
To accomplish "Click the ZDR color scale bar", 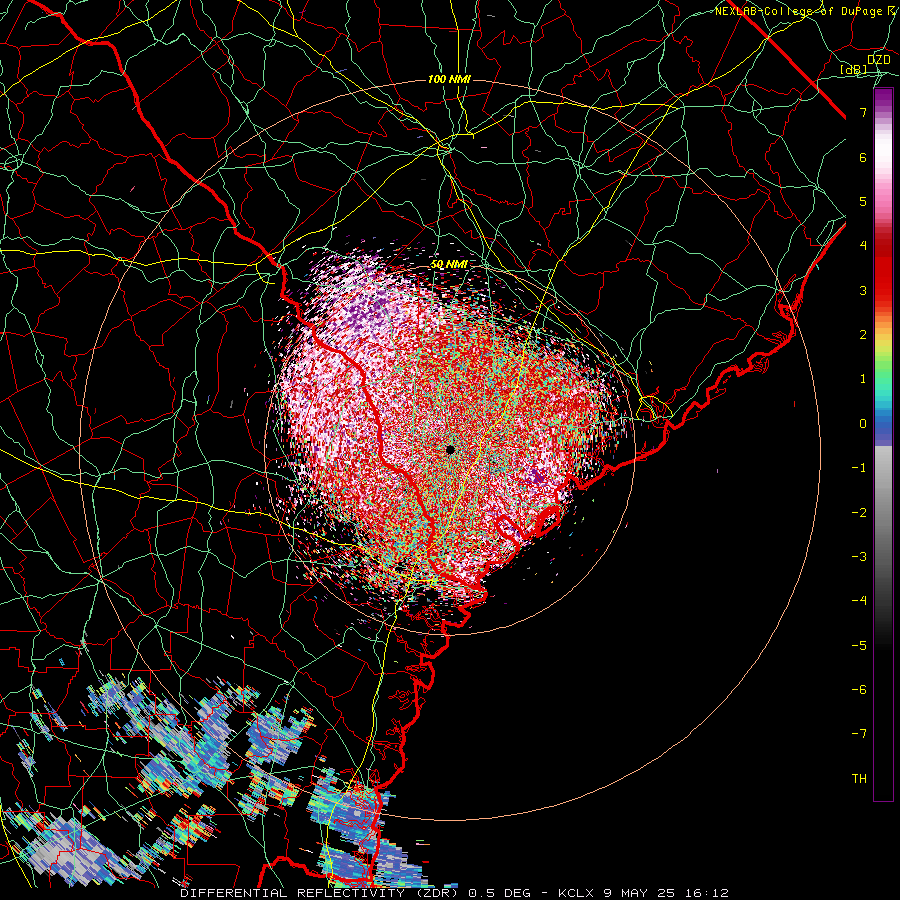I will click(883, 445).
